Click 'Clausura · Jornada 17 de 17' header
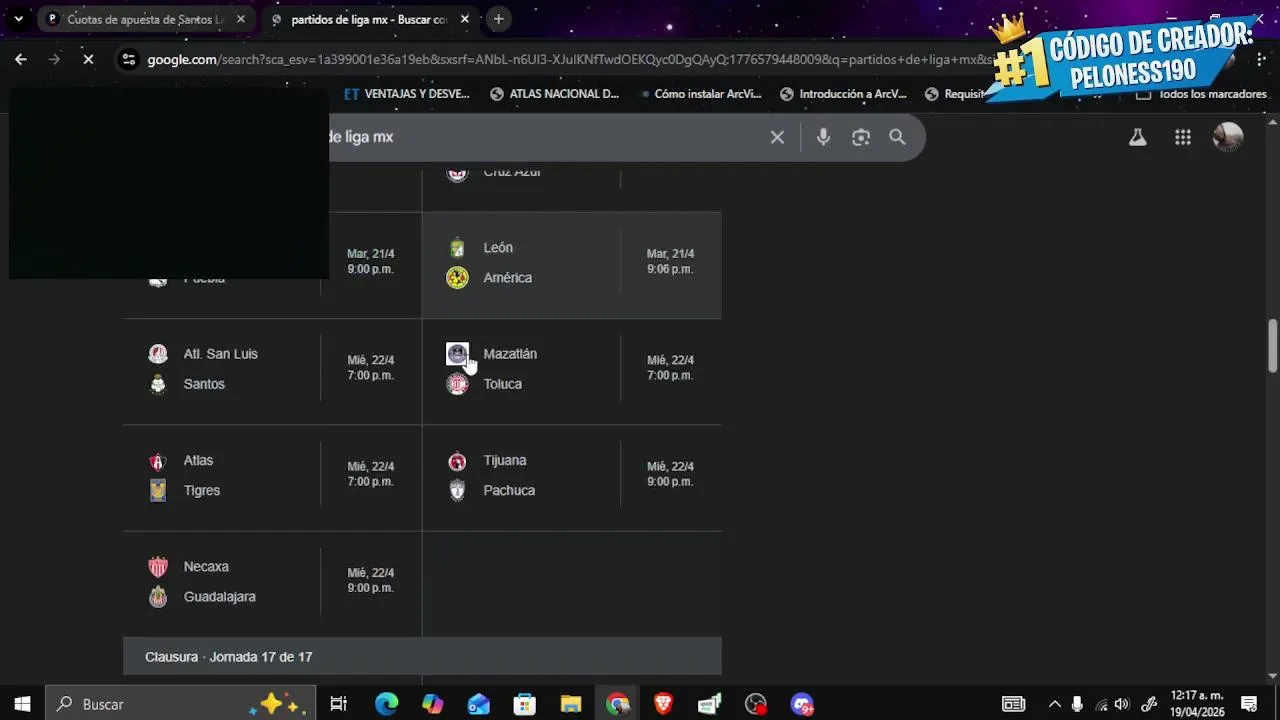Viewport: 1280px width, 720px height. [x=422, y=657]
